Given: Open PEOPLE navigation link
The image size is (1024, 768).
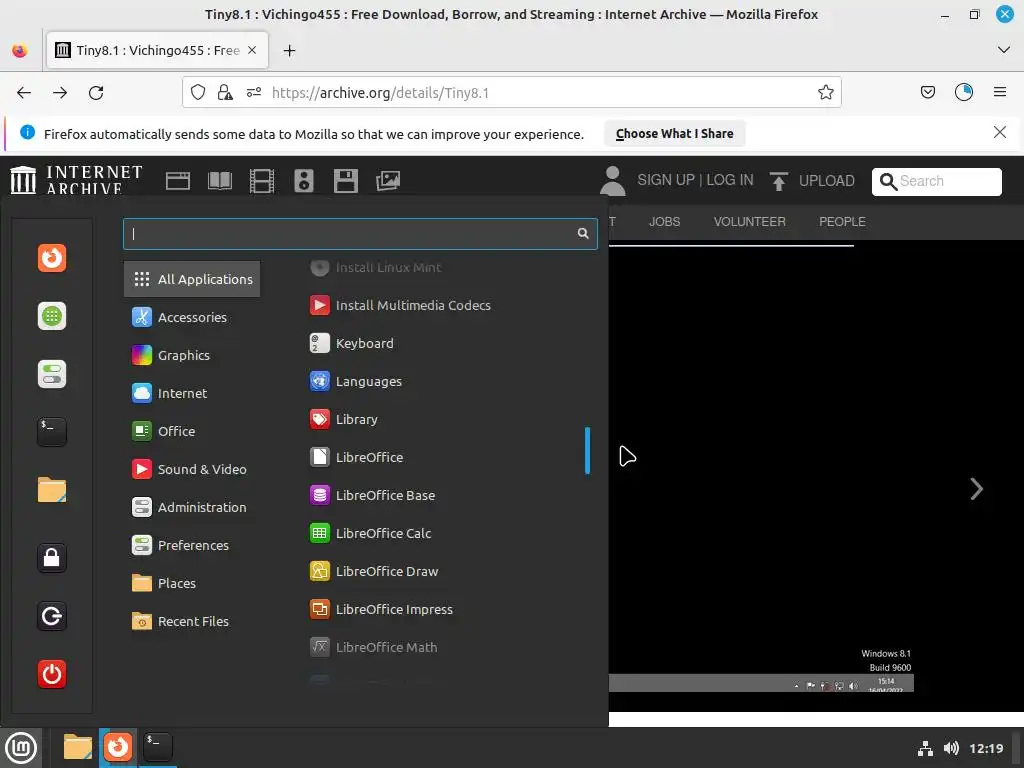Looking at the screenshot, I should coord(842,222).
